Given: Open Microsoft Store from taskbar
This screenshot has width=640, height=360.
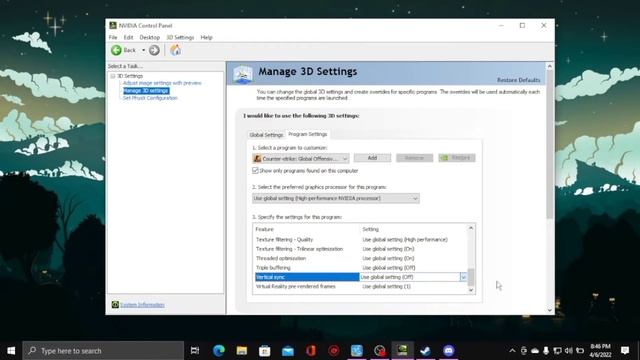Looking at the screenshot, I should point(264,351).
